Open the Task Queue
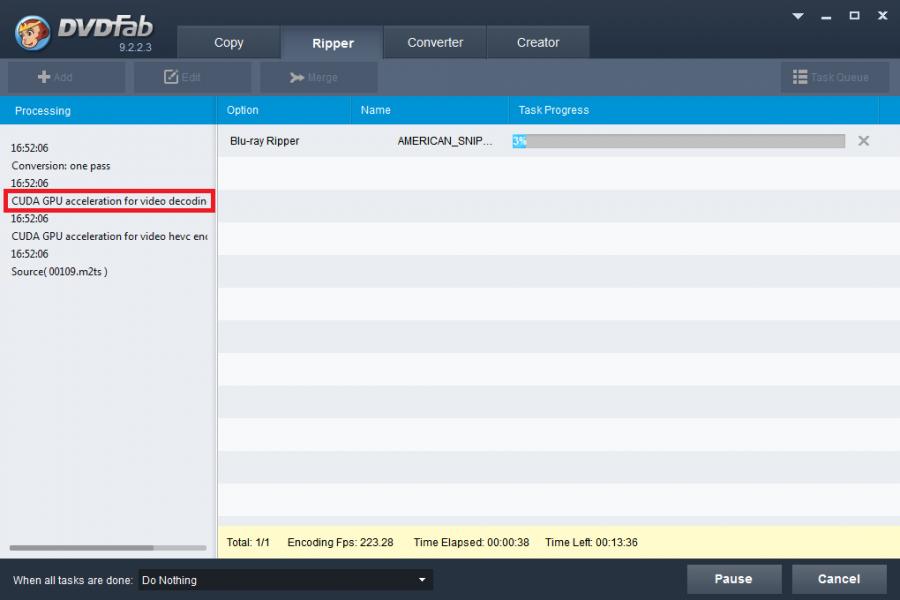The image size is (900, 600). [x=835, y=77]
